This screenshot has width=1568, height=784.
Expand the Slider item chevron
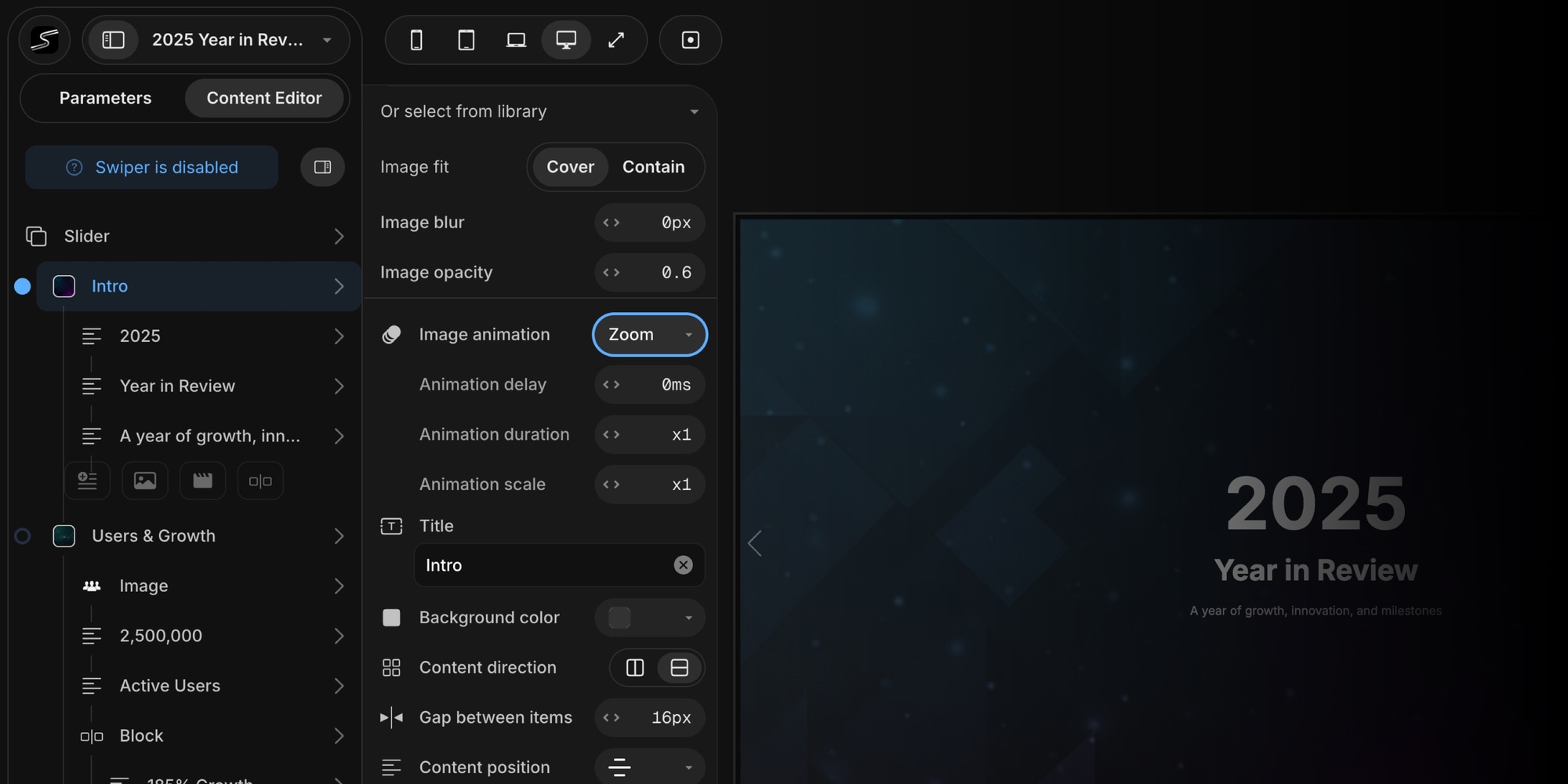pos(339,236)
